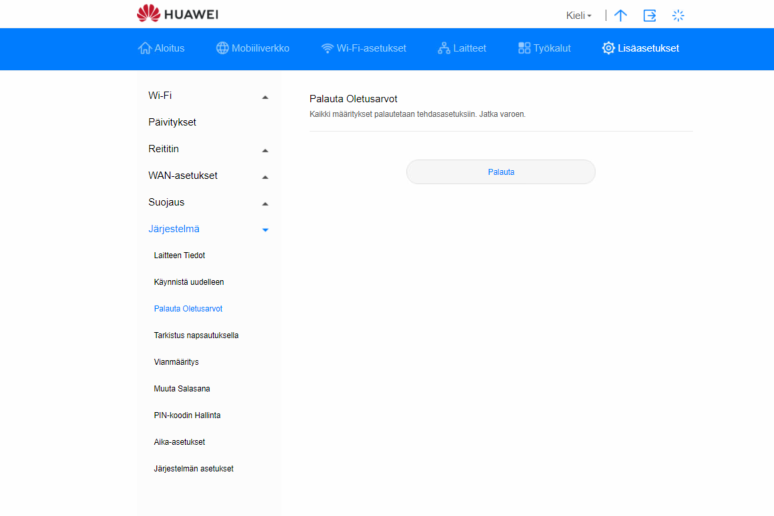Open the Kieli language dropdown
Viewport: 774px width, 516px height.
pyautogui.click(x=579, y=16)
